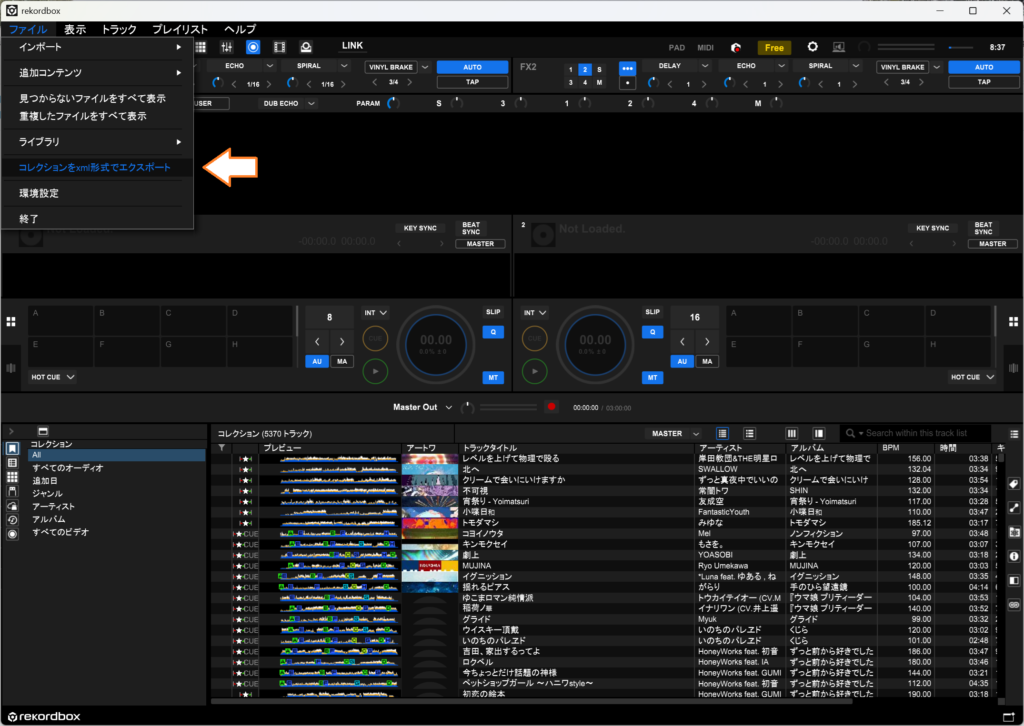The image size is (1024, 726).
Task: Open the tag panel icon in right sidebar
Action: 1013,484
